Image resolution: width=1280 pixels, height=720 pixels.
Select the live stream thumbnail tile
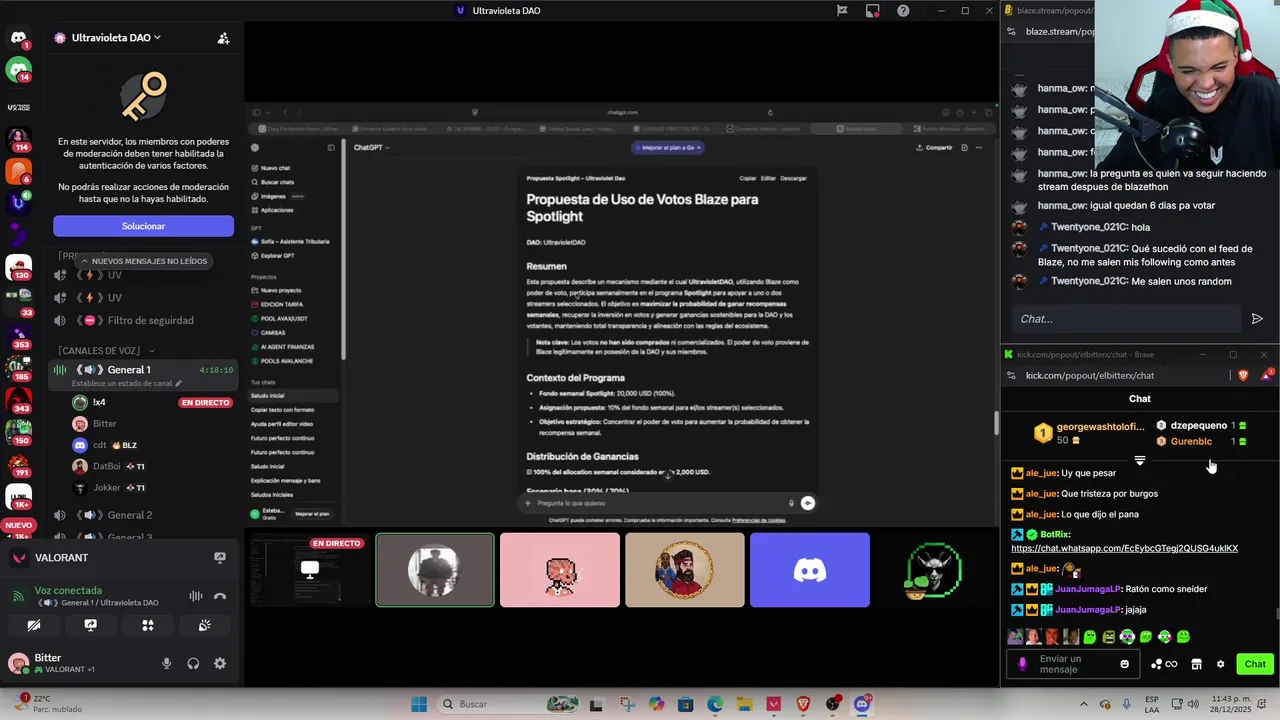click(x=309, y=570)
